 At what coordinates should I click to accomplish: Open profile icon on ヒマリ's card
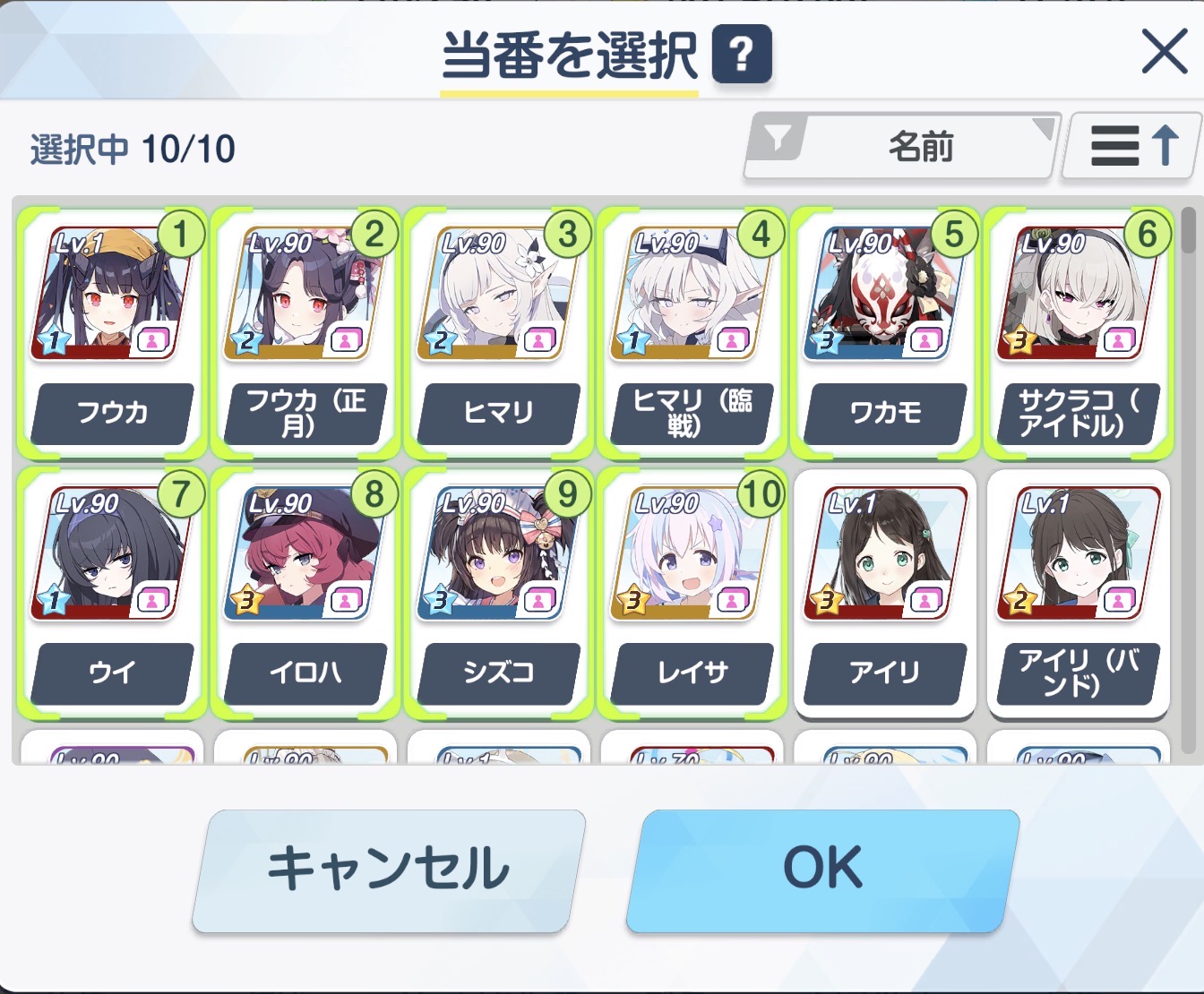click(x=538, y=340)
